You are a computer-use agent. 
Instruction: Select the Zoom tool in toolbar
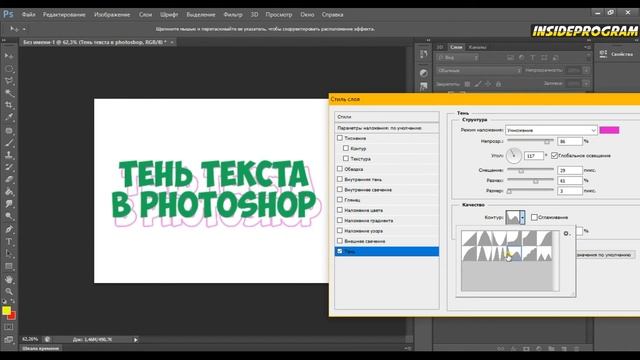click(9, 291)
